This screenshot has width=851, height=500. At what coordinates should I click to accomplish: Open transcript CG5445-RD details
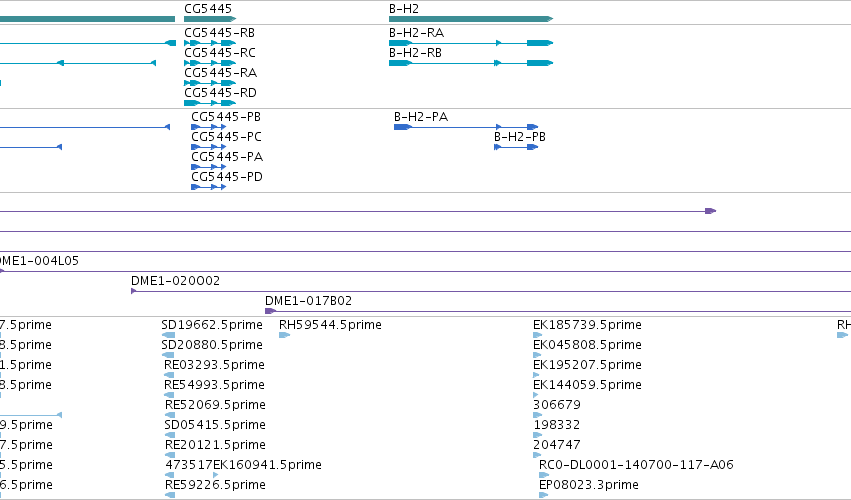[220, 93]
